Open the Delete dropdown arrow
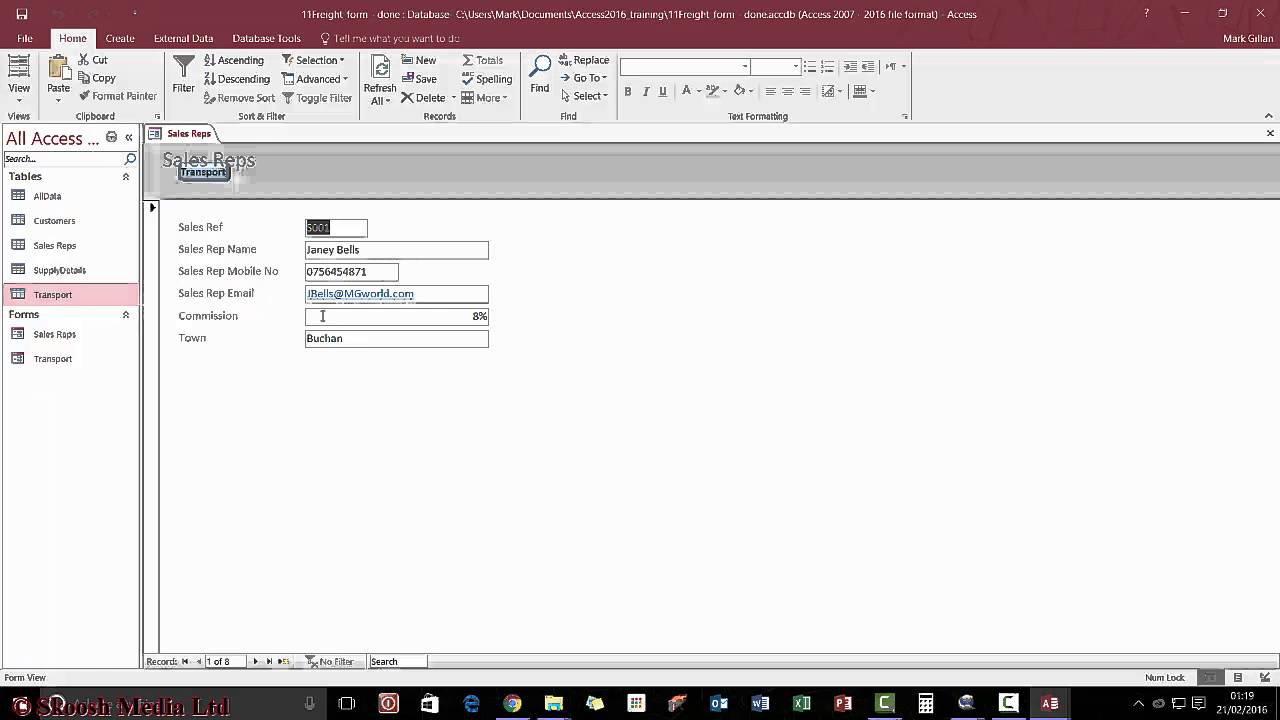1280x720 pixels. 454,98
